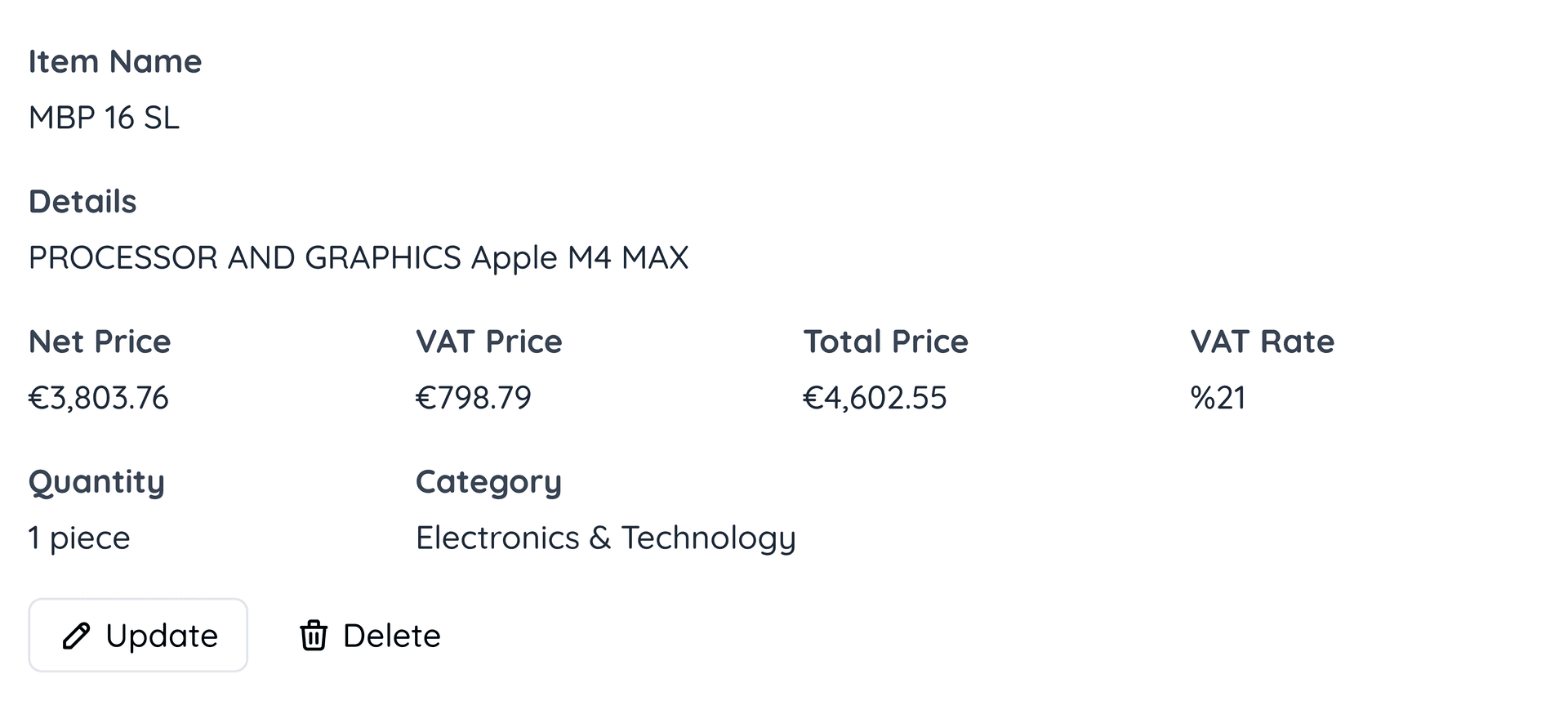Click the Category label
Image resolution: width=1568 pixels, height=710 pixels.
488,483
